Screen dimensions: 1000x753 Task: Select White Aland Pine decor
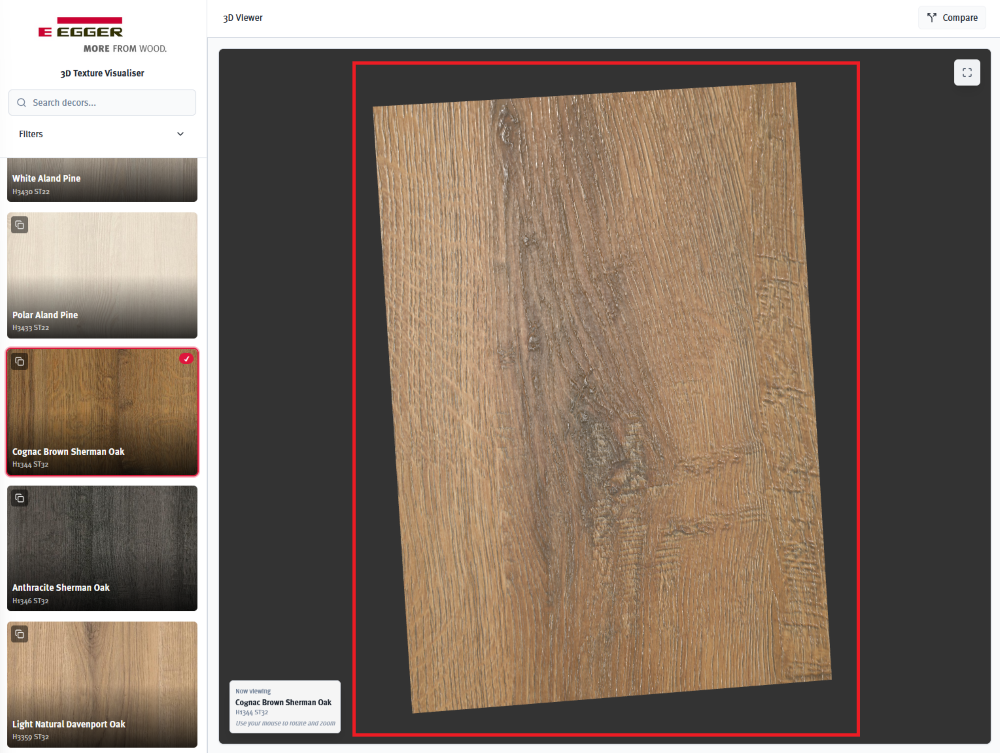[x=102, y=180]
